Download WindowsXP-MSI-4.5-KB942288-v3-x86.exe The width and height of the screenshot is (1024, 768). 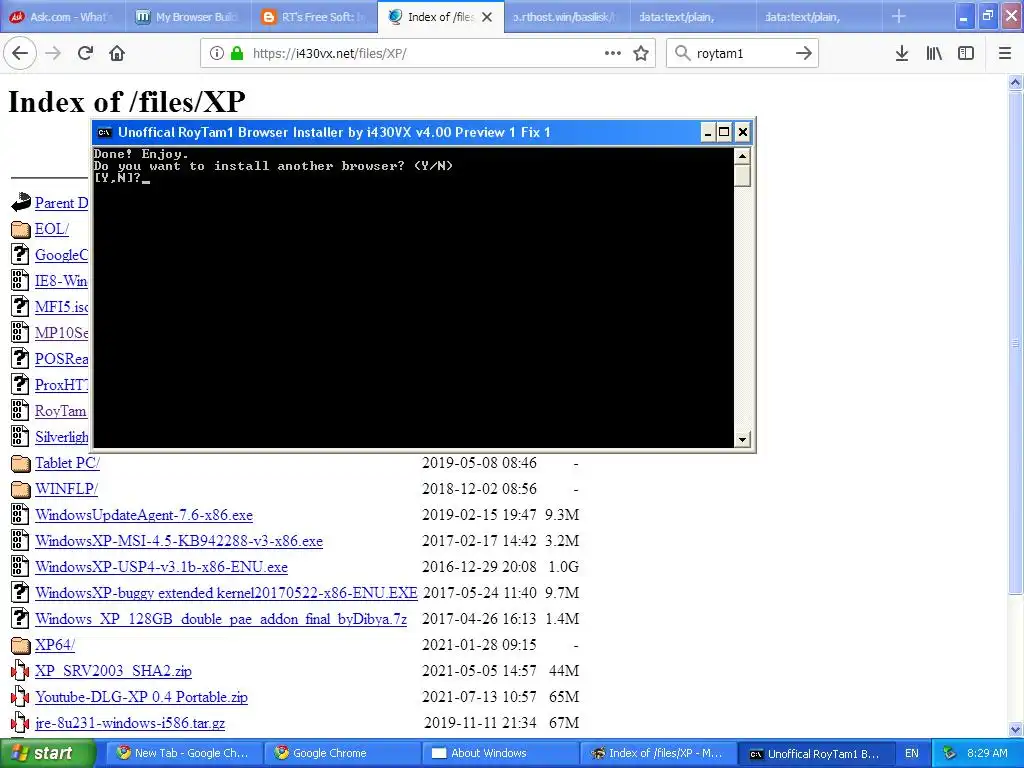click(x=179, y=541)
